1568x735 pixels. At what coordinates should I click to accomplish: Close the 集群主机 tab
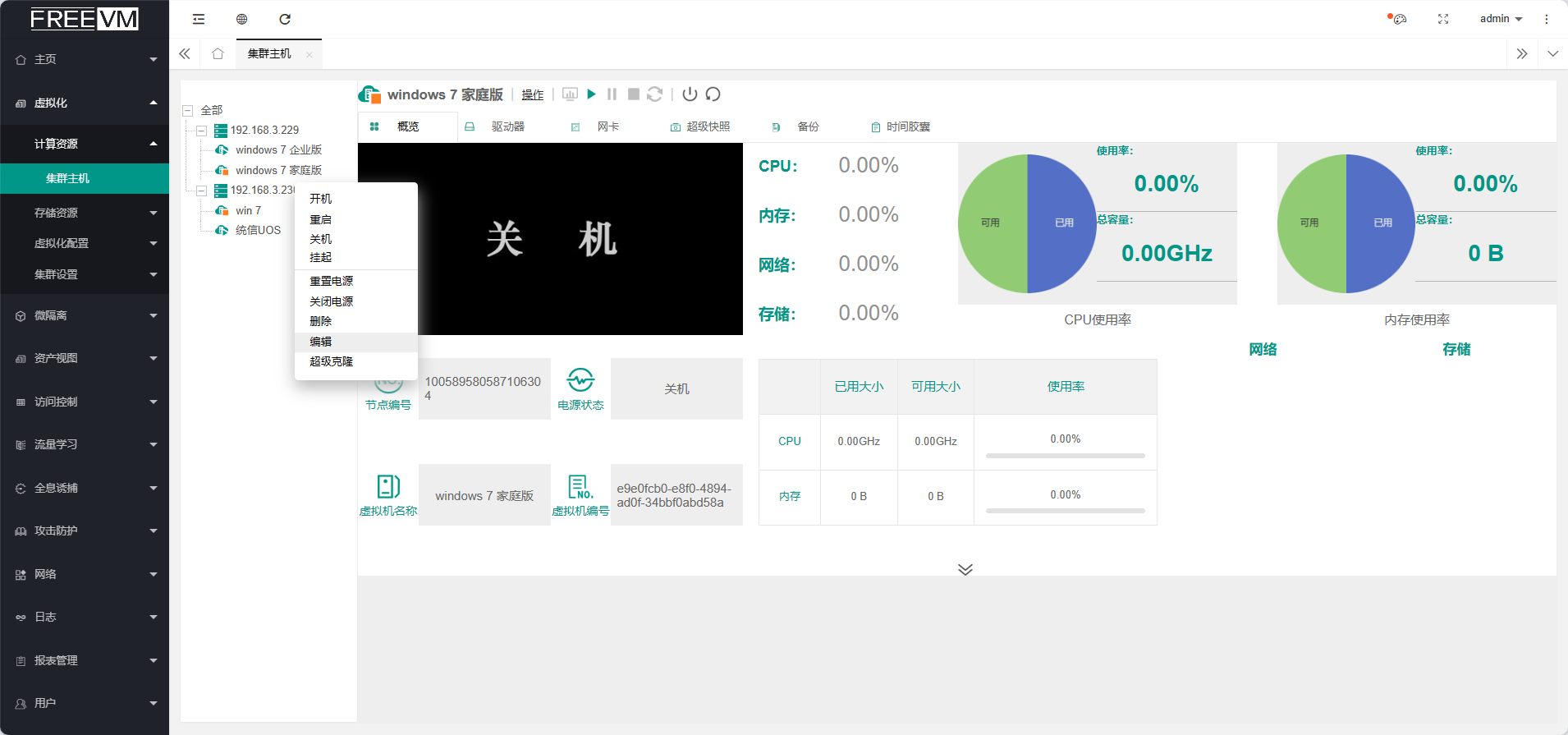[x=309, y=54]
